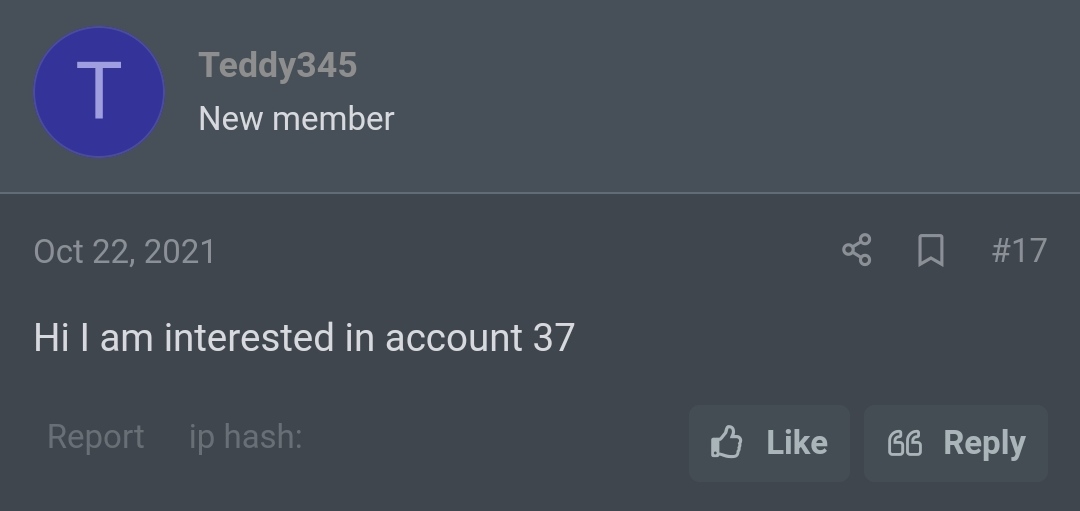This screenshot has height=511, width=1080.
Task: Bookmark this post using the bookmark icon
Action: 931,250
